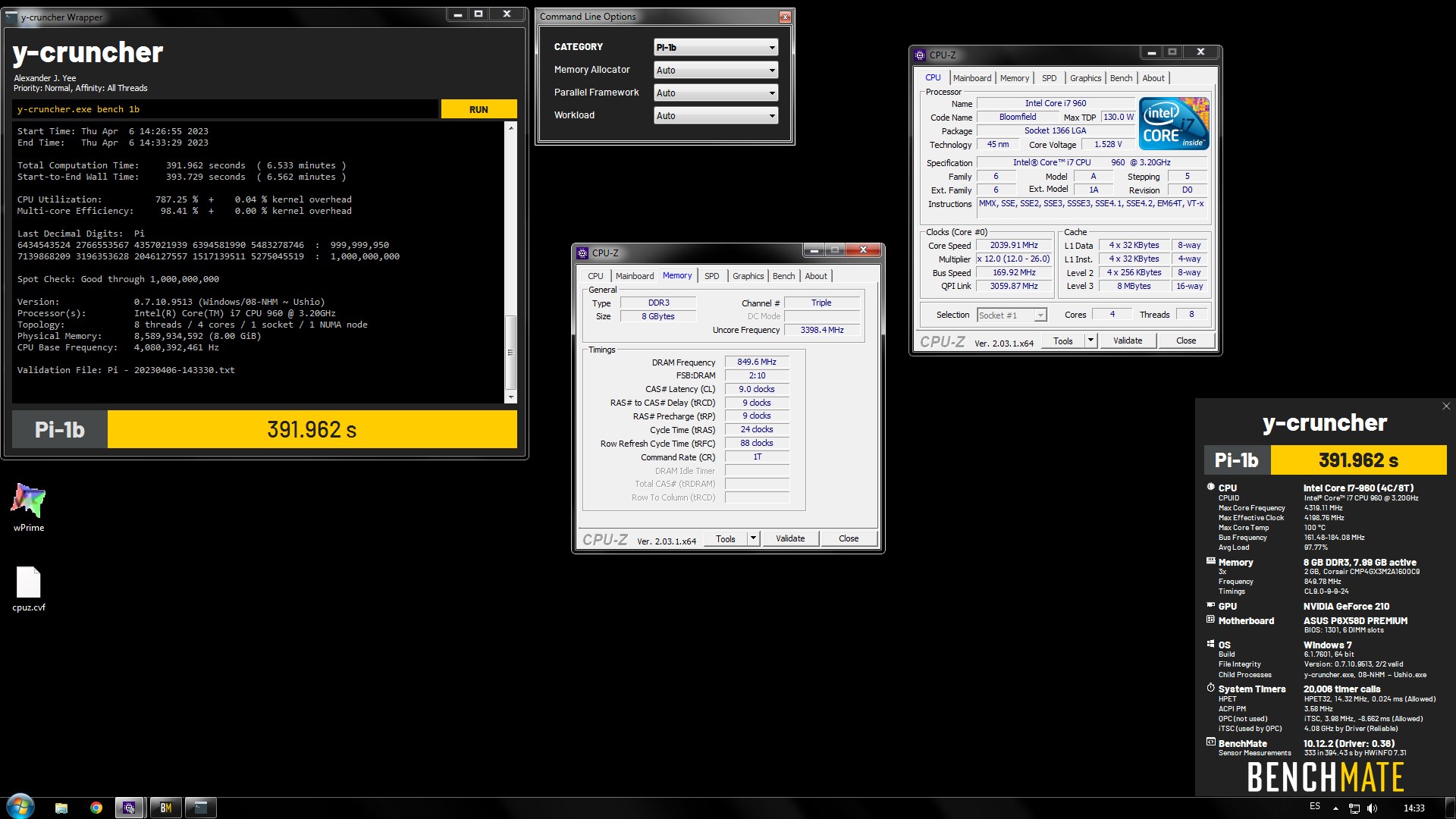The width and height of the screenshot is (1456, 819).
Task: Expand Tools arrow in CPU-Z Memory window
Action: point(753,538)
